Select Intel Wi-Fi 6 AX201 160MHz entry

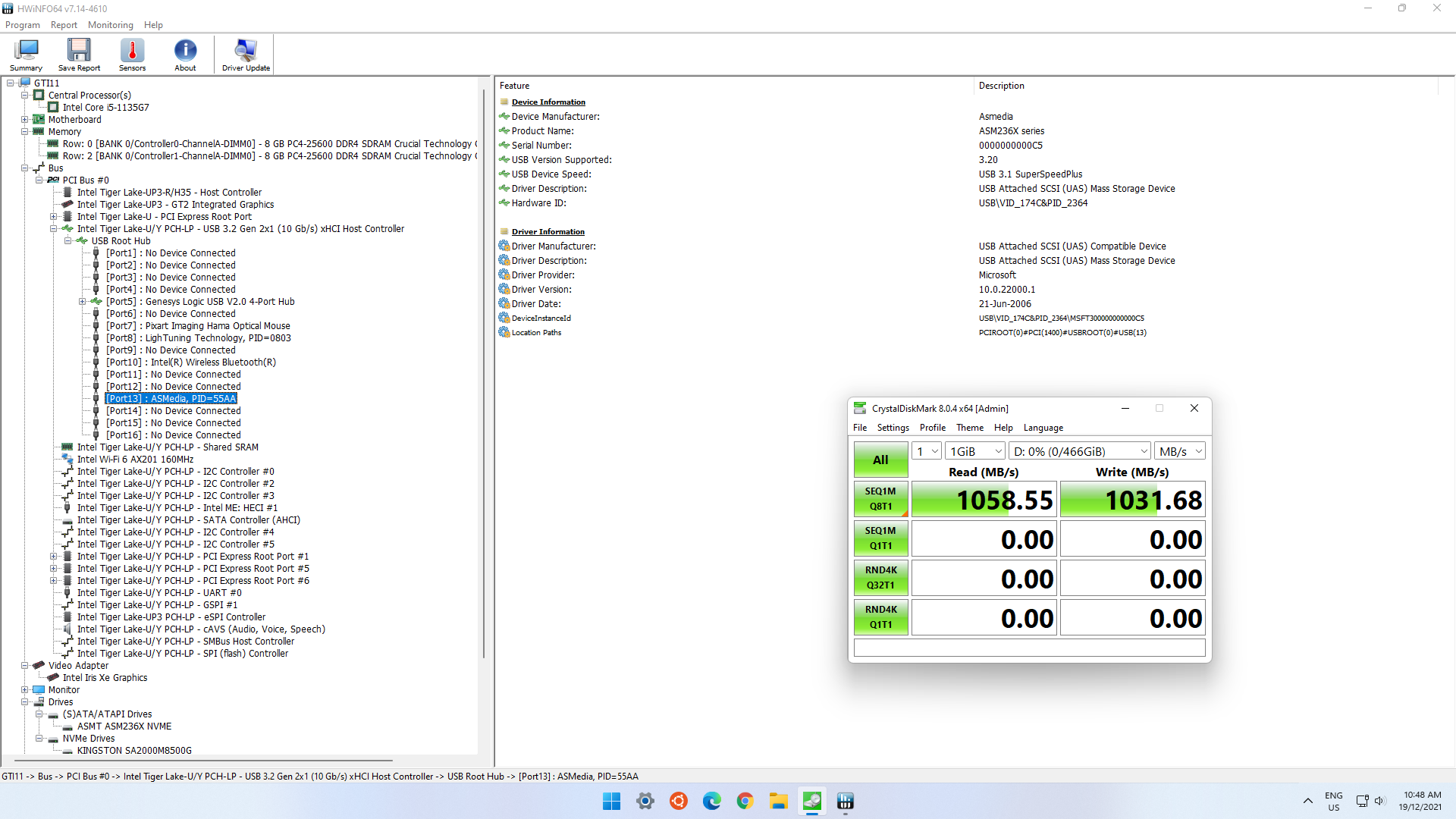(135, 460)
